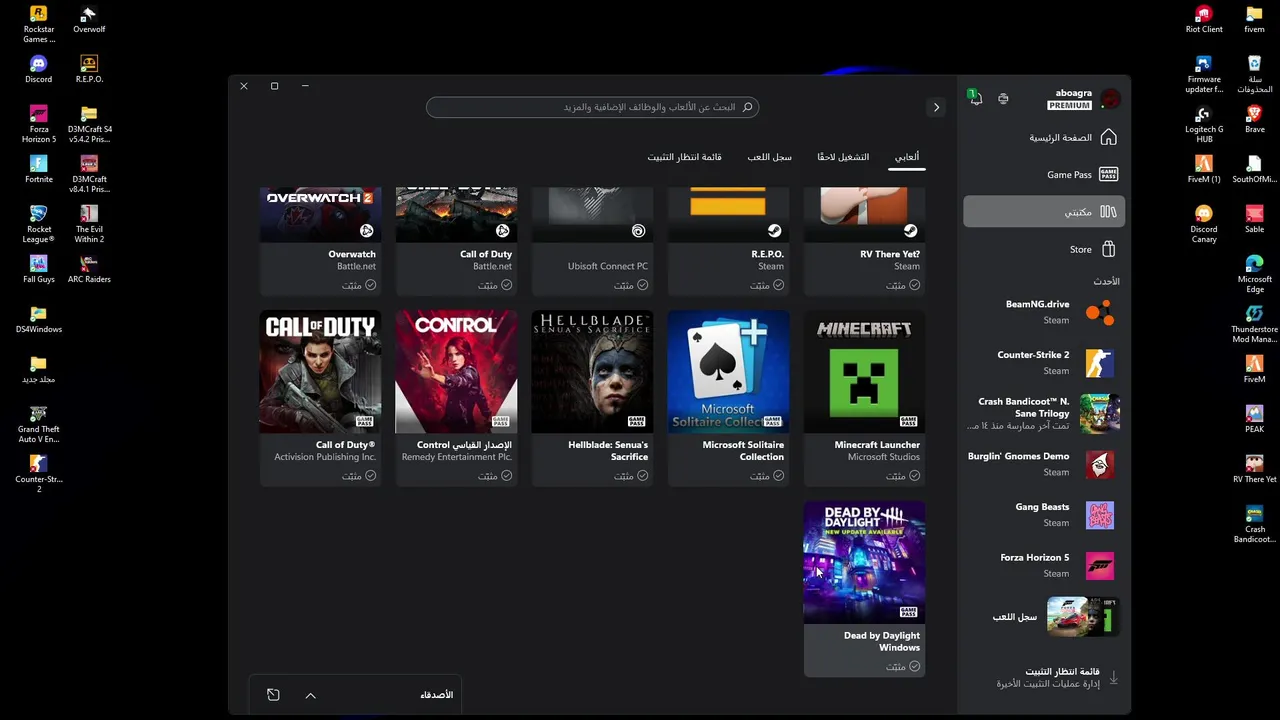Pop out the friends panel window icon
The width and height of the screenshot is (1280, 720).
pyautogui.click(x=273, y=695)
